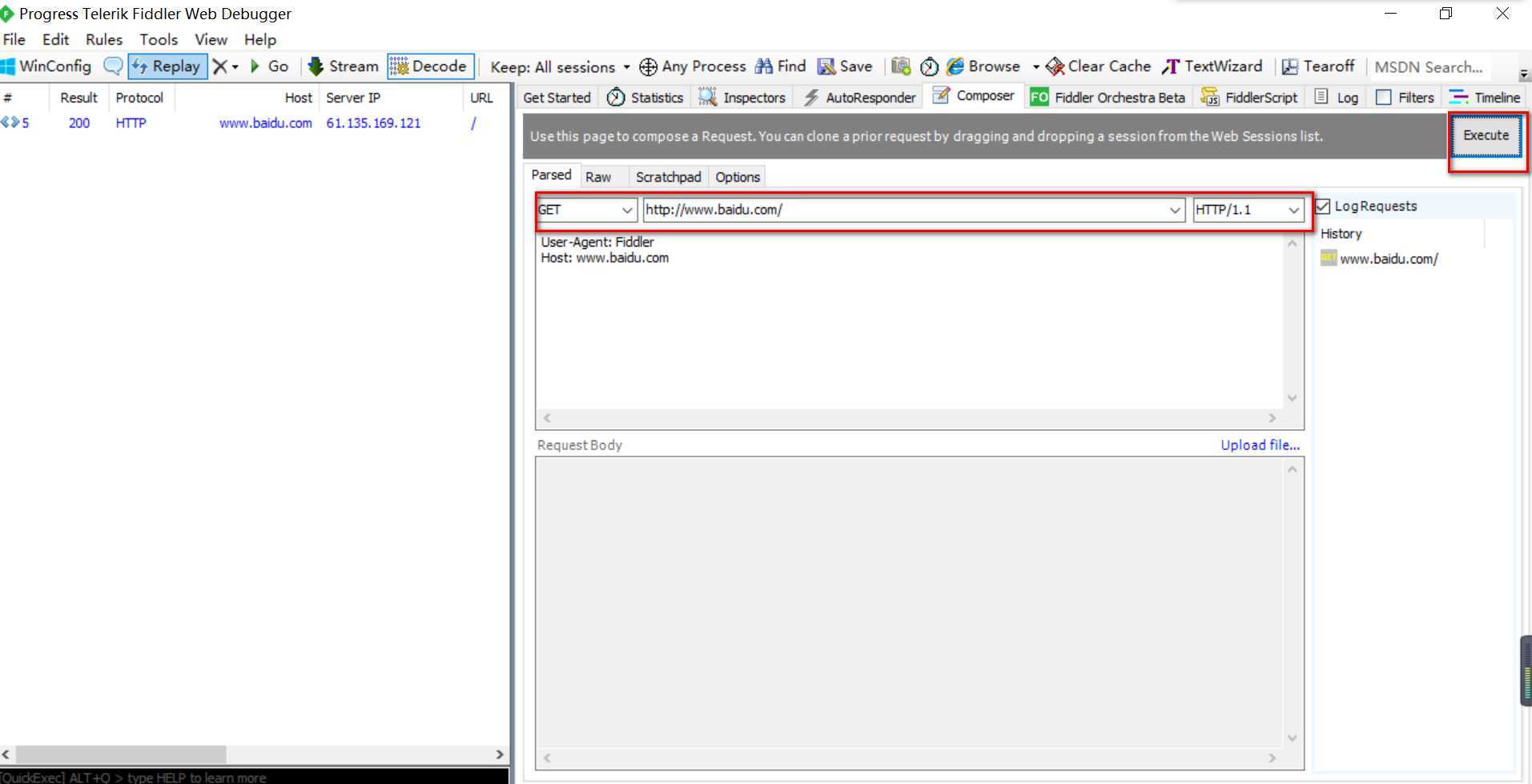
Task: Click the Browse Internet Explorer icon
Action: tap(955, 66)
